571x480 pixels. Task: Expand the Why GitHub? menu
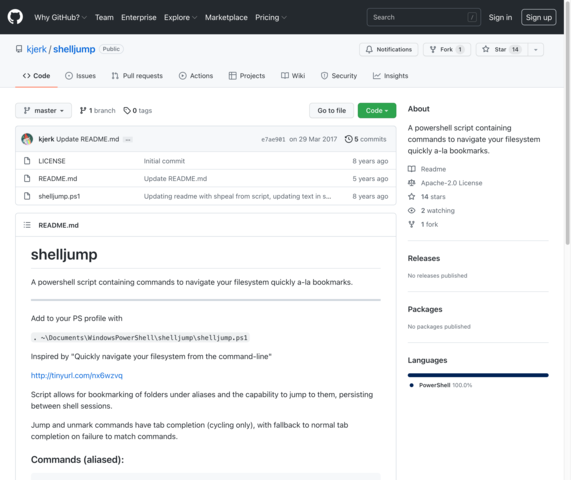(60, 17)
